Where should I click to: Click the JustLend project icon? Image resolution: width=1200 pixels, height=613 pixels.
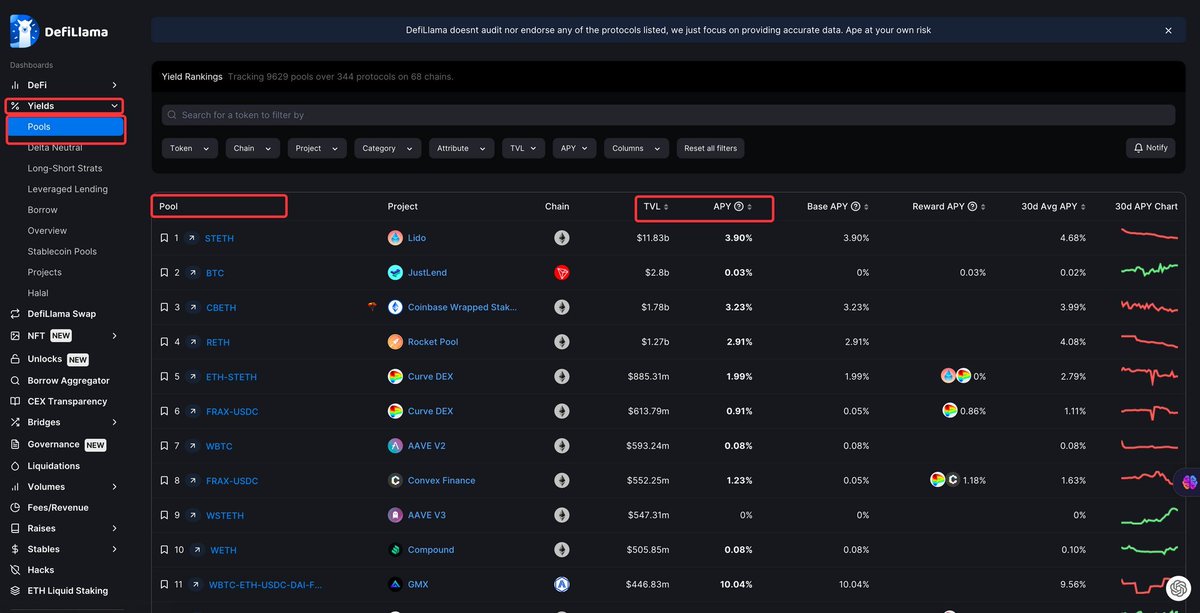(395, 273)
